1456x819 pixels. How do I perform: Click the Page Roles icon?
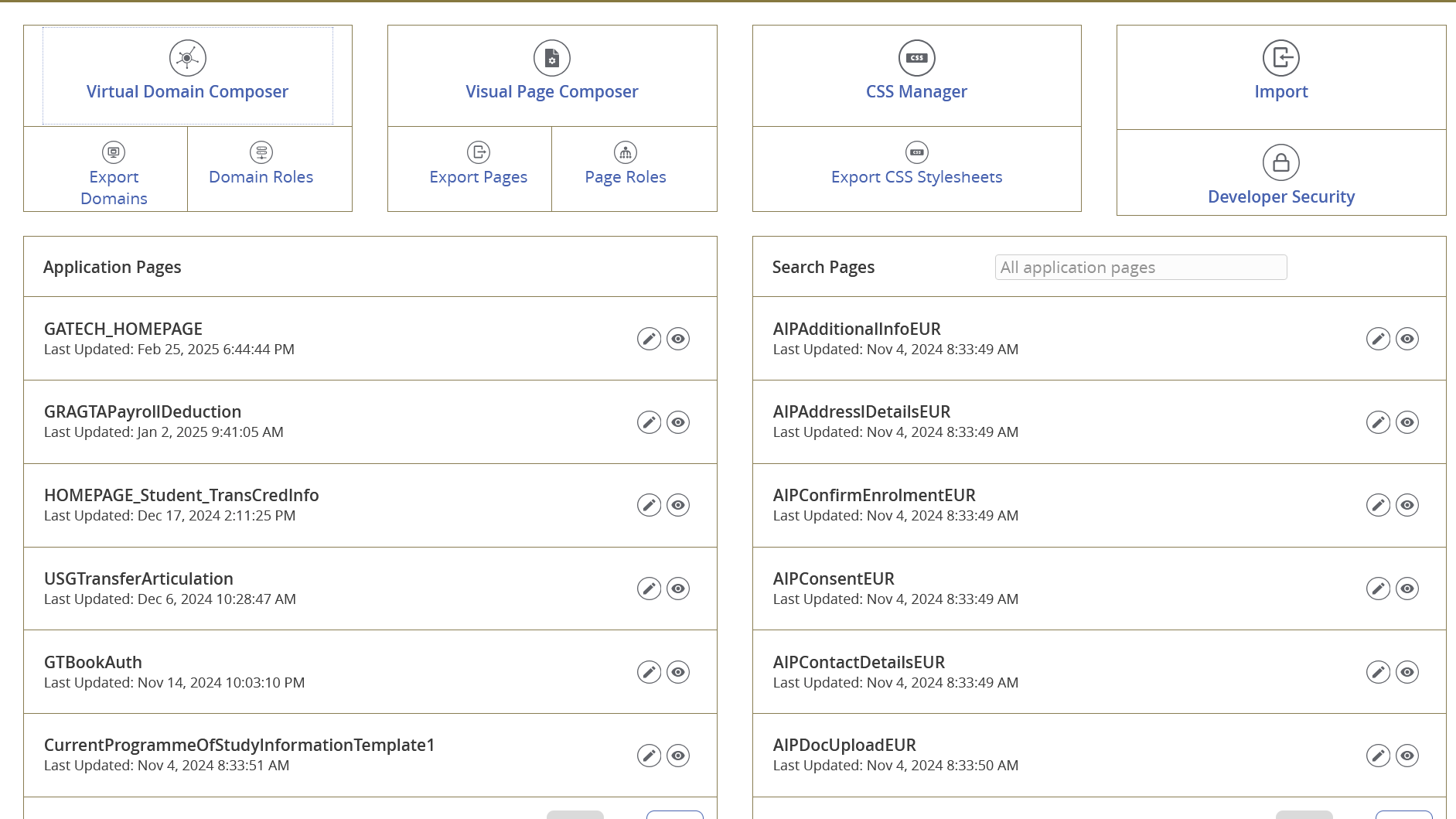(x=626, y=152)
